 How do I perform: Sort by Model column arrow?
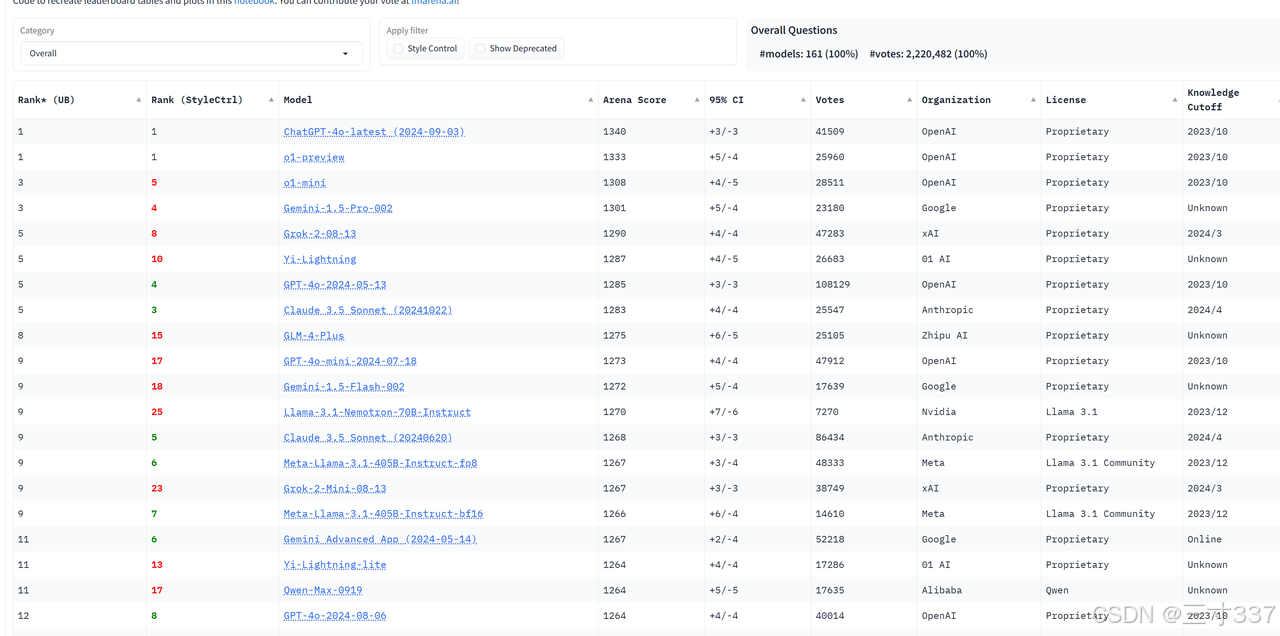[592, 100]
